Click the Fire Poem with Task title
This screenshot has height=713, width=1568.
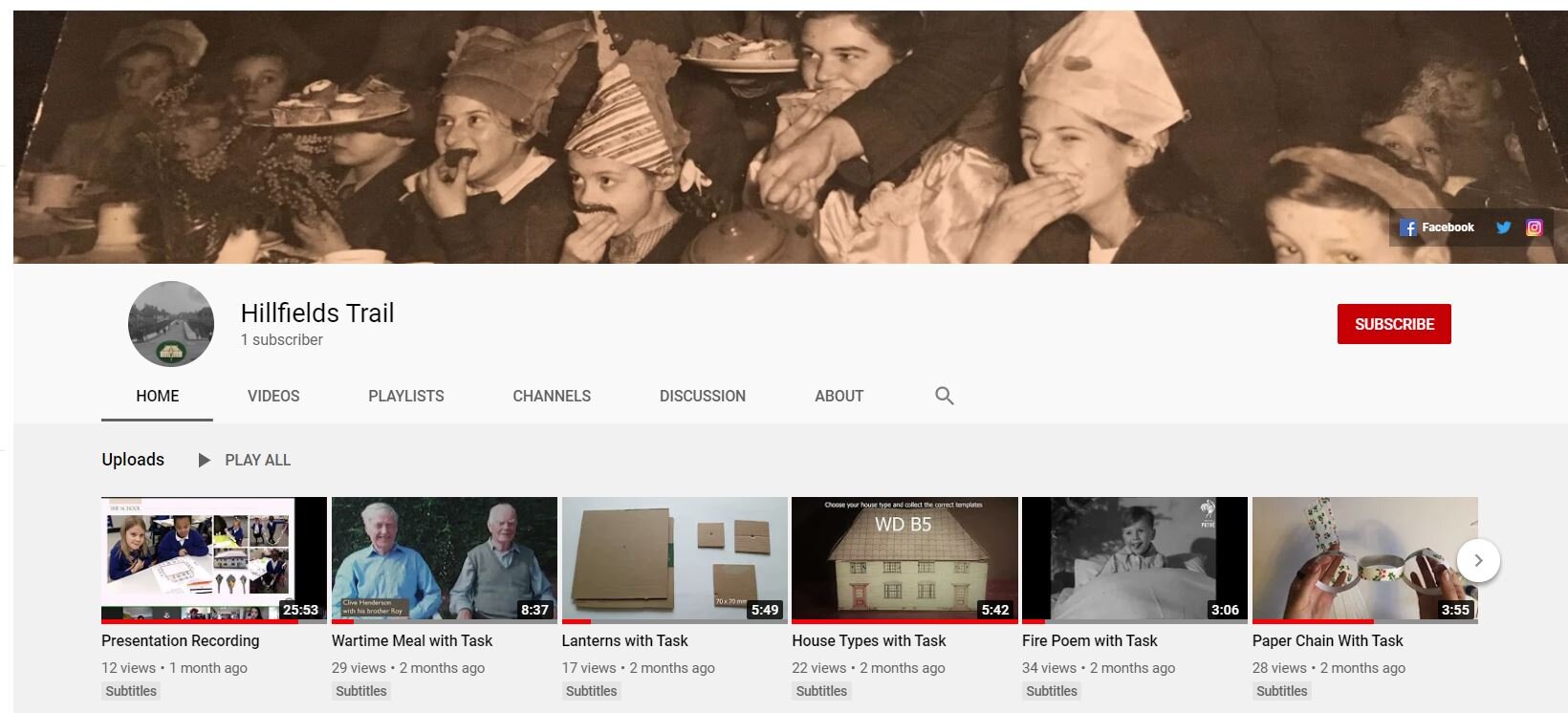[x=1090, y=640]
